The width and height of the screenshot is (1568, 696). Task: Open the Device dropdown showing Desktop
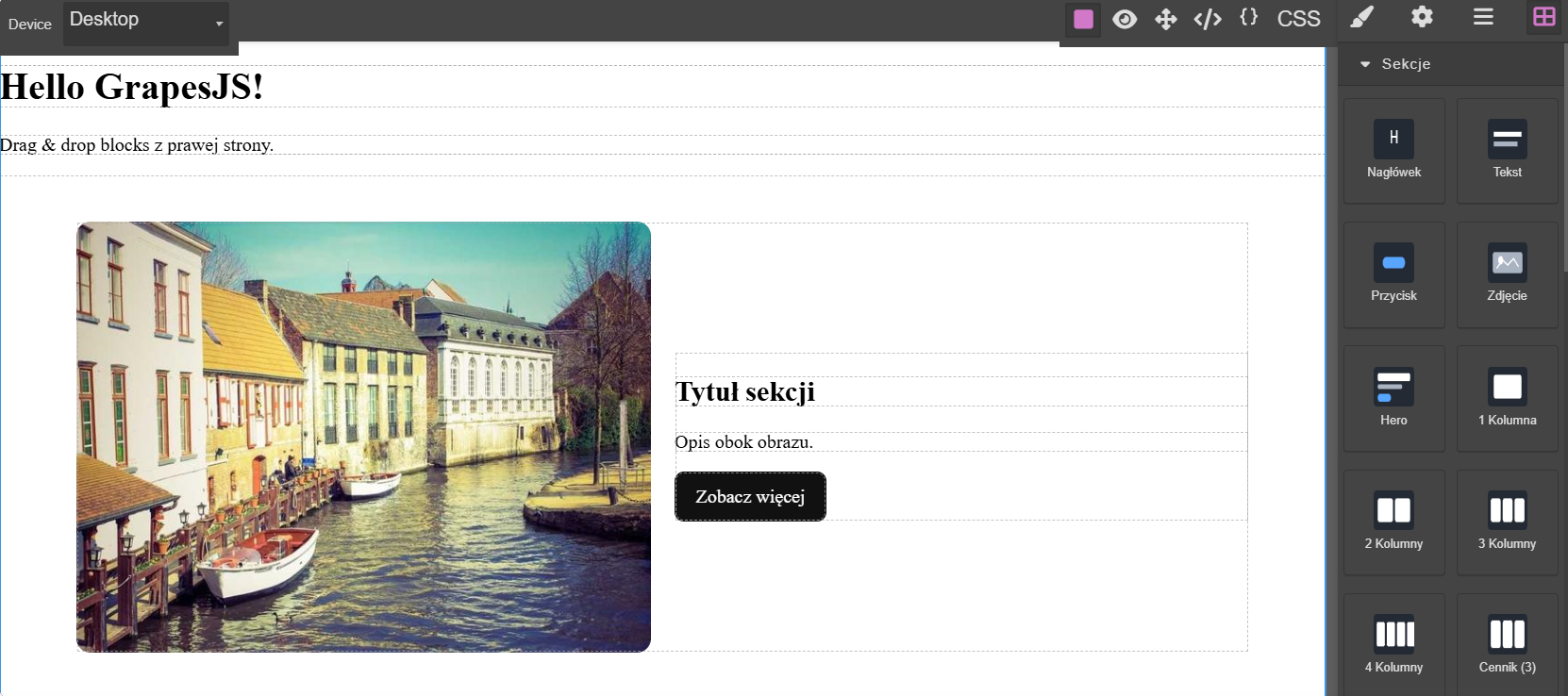(x=146, y=23)
